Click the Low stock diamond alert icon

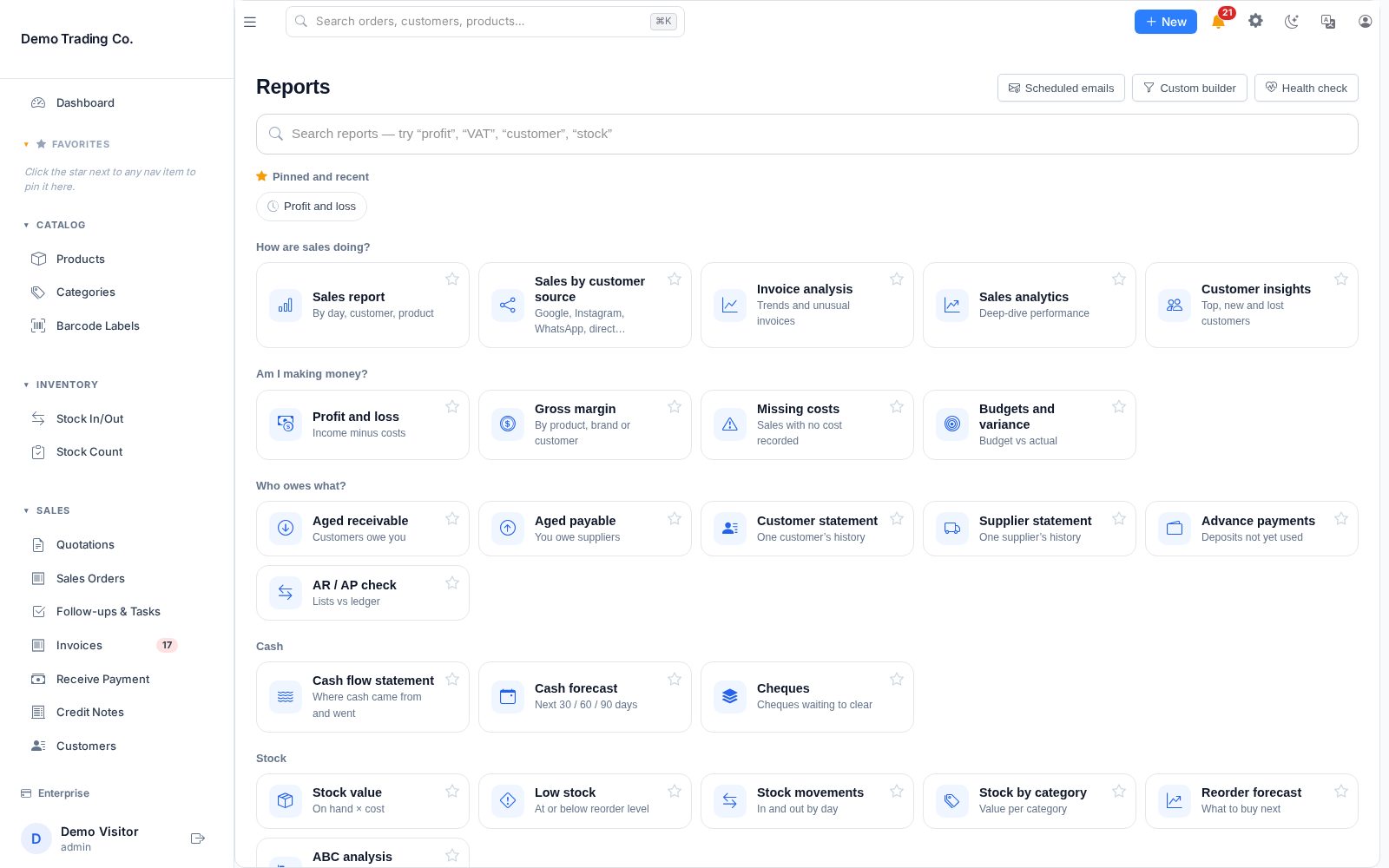[x=508, y=800]
